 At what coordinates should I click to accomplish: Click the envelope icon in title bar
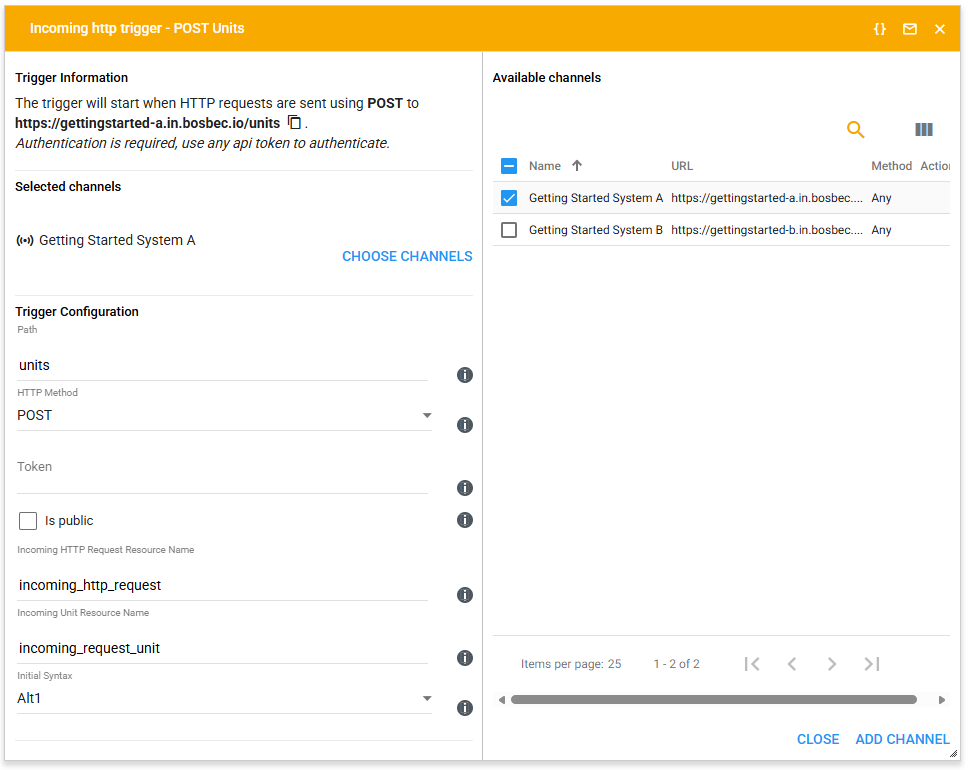click(x=910, y=29)
